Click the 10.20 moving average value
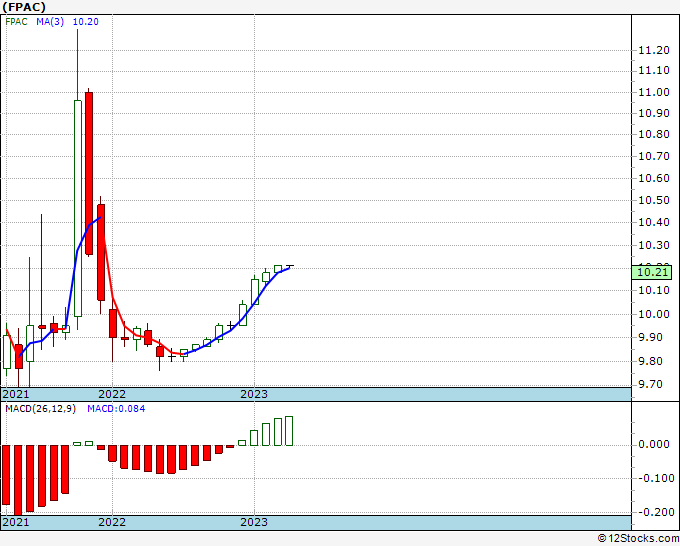This screenshot has width=680, height=546. tap(85, 22)
